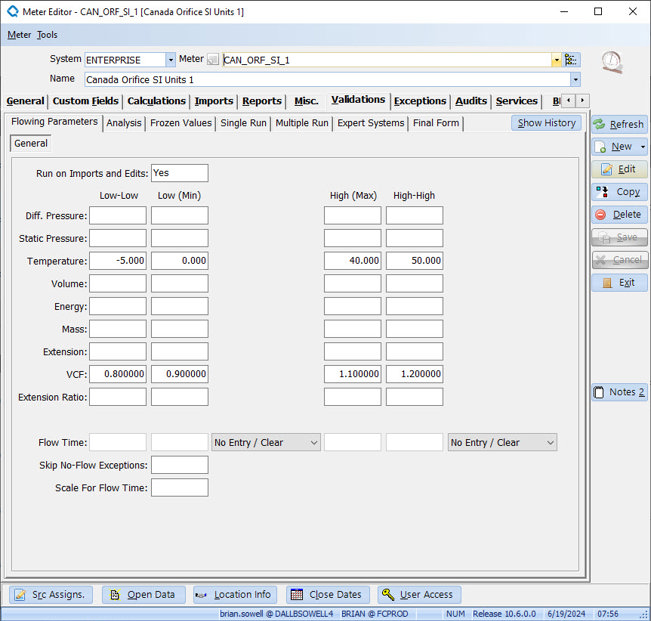Select the Frozen Values sub-tab
The image size is (651, 621).
tap(181, 123)
